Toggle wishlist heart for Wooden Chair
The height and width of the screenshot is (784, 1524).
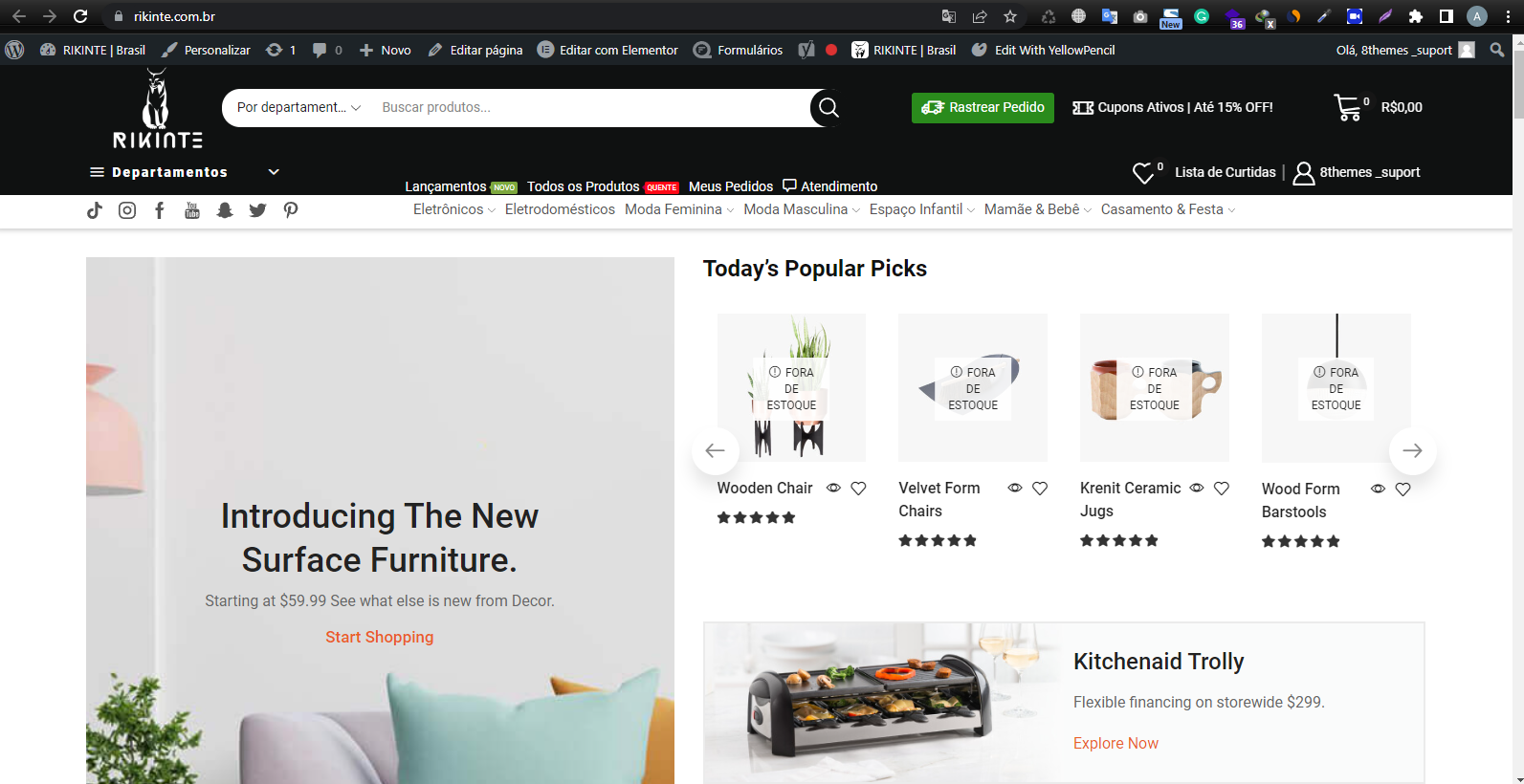pos(859,489)
